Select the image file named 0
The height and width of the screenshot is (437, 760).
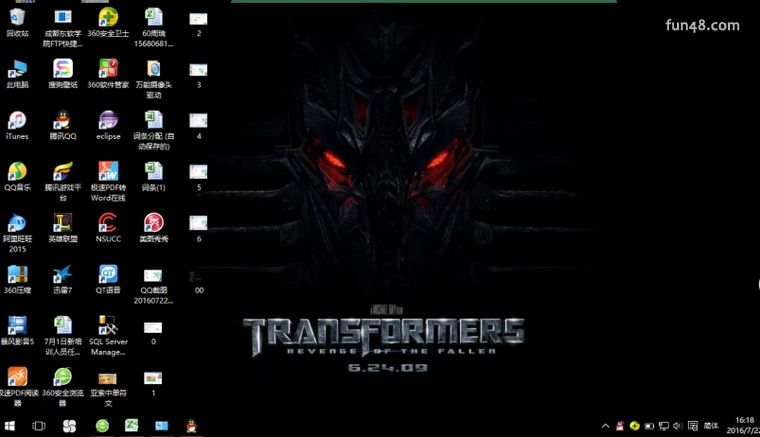[153, 328]
